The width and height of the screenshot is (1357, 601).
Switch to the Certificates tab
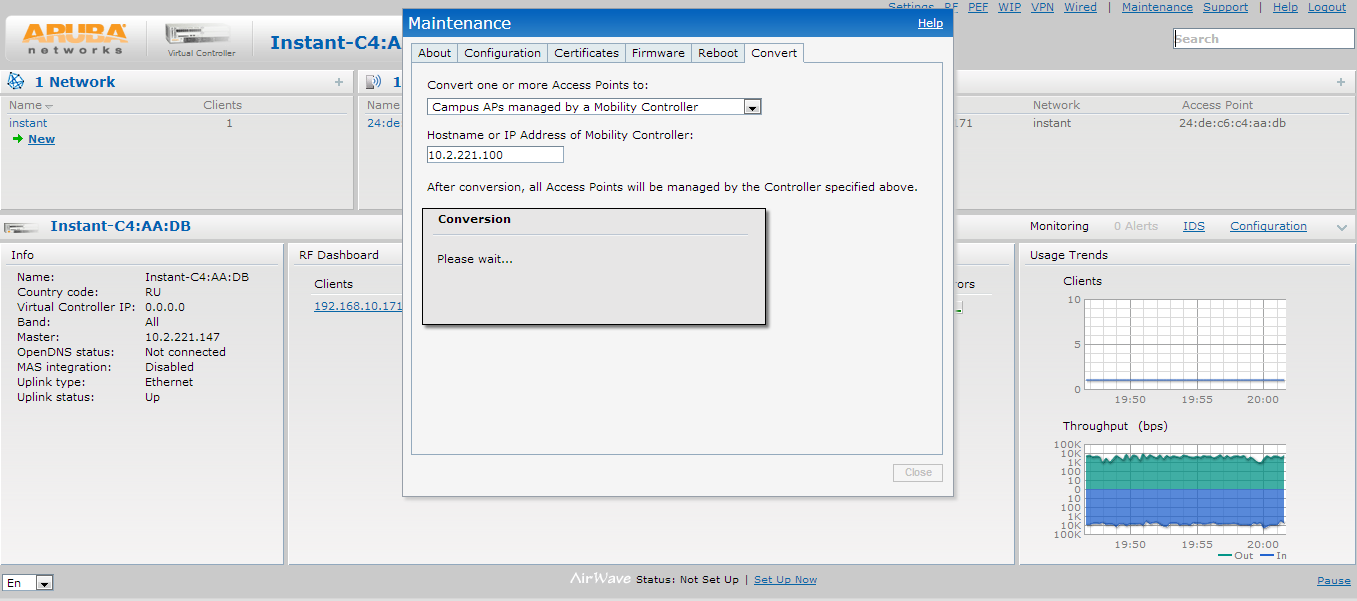coord(586,53)
